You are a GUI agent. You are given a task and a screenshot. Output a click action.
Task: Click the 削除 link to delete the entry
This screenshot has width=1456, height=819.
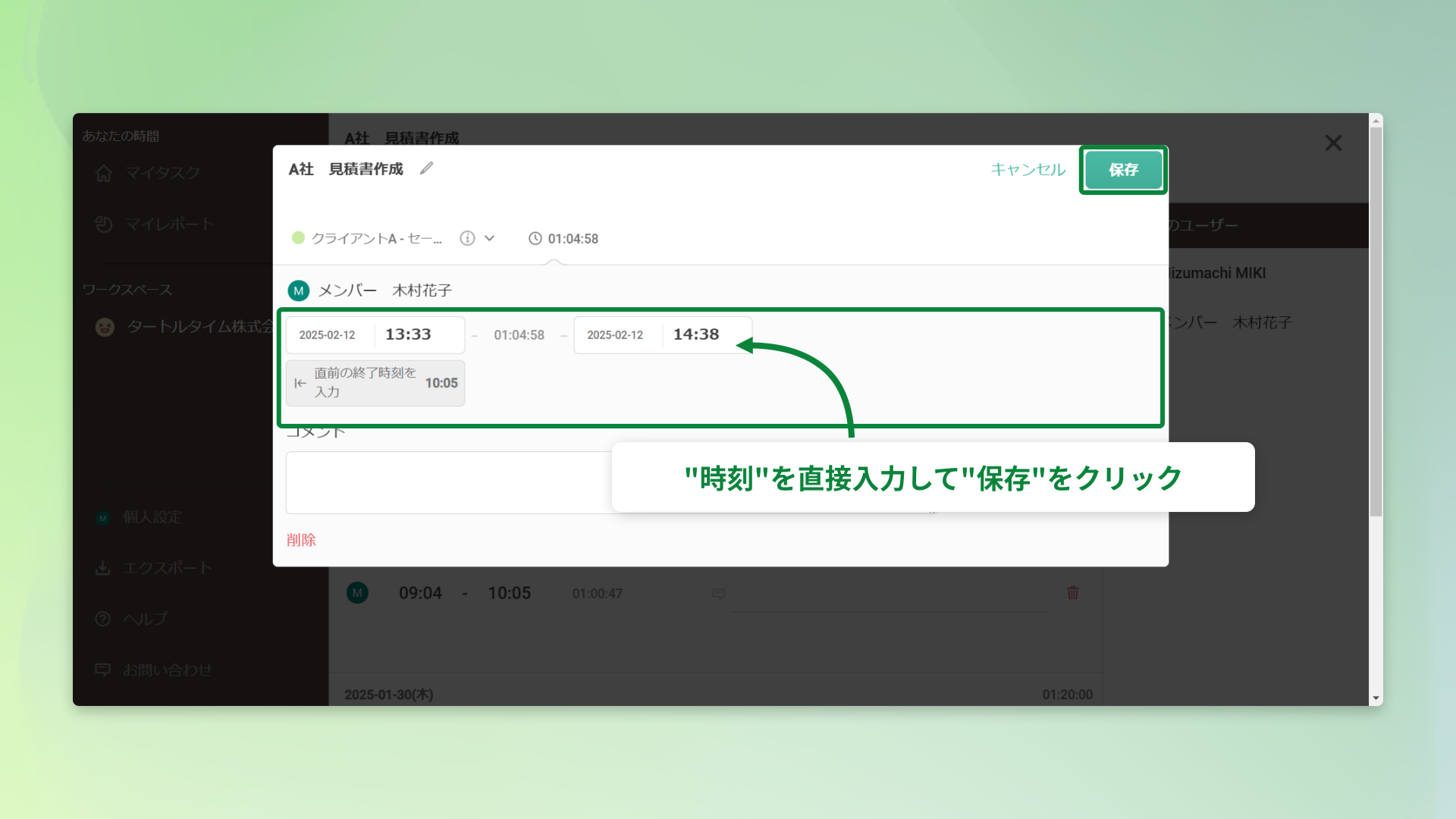pyautogui.click(x=301, y=540)
